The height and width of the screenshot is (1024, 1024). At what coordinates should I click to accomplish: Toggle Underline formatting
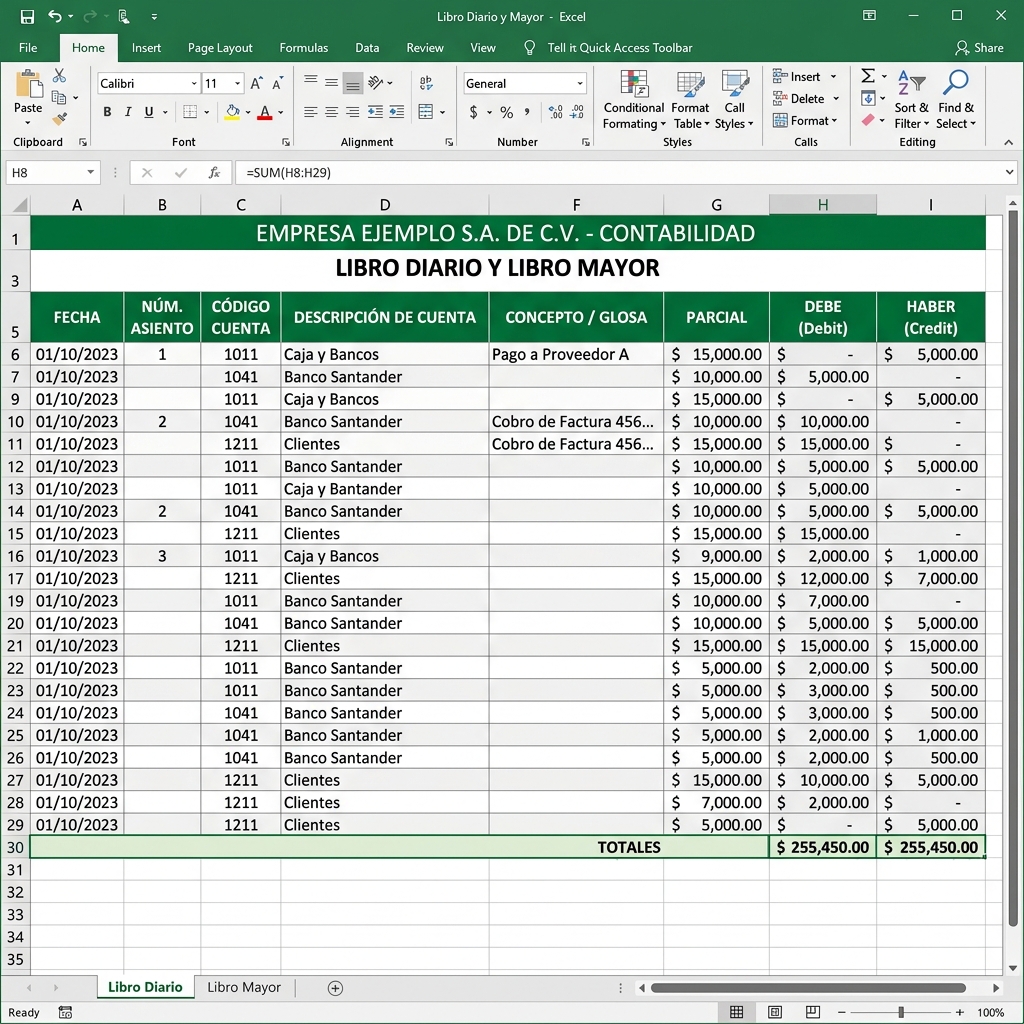click(x=149, y=112)
